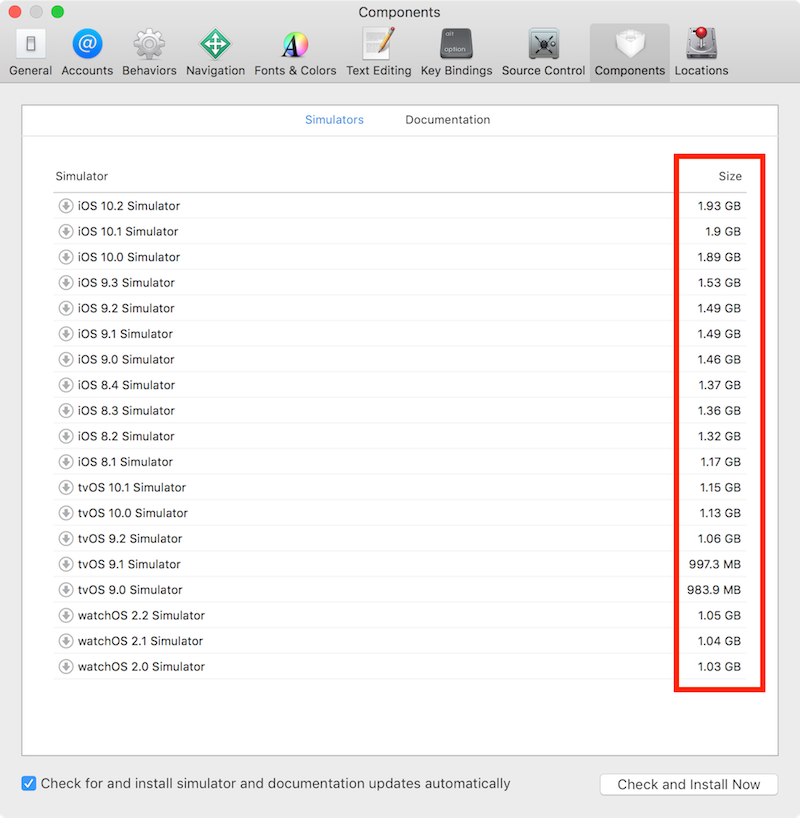800x818 pixels.
Task: Download the watchOS 2.1 Simulator
Action: 66,641
